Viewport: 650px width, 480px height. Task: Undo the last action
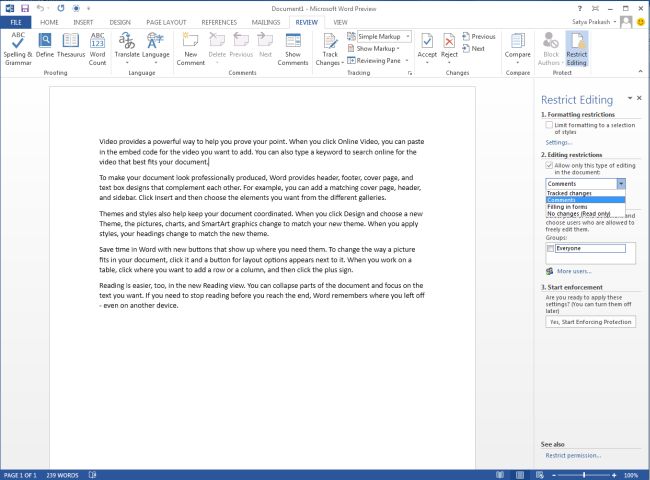tap(40, 8)
